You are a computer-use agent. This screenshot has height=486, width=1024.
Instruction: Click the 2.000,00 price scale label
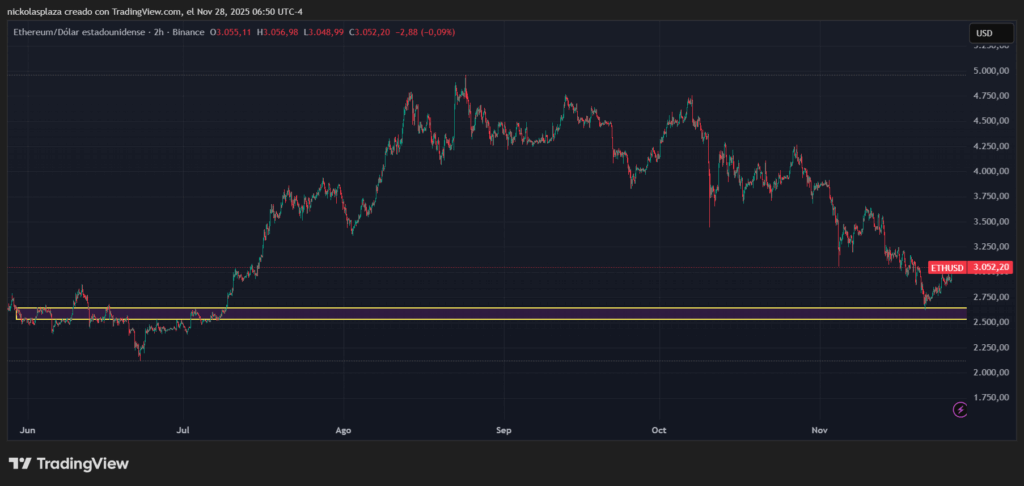click(x=992, y=372)
